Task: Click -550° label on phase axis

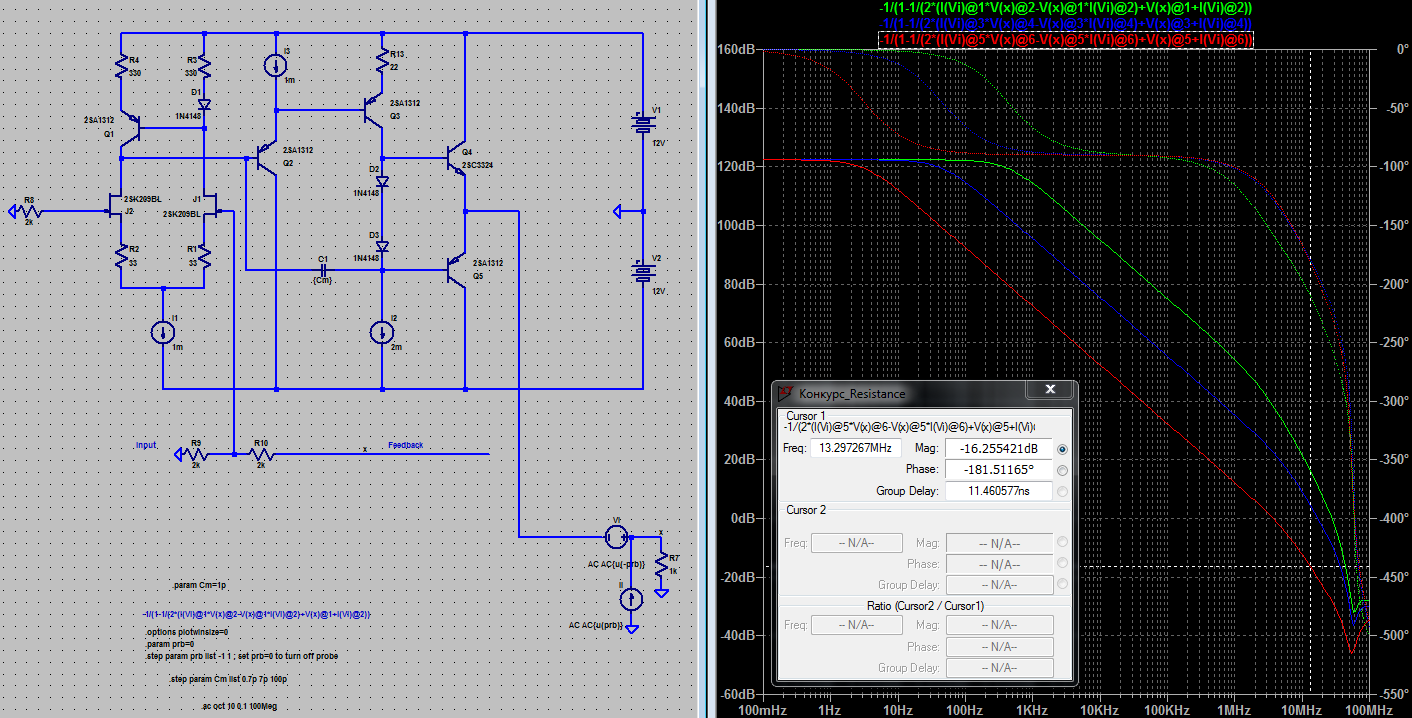Action: [x=1392, y=693]
